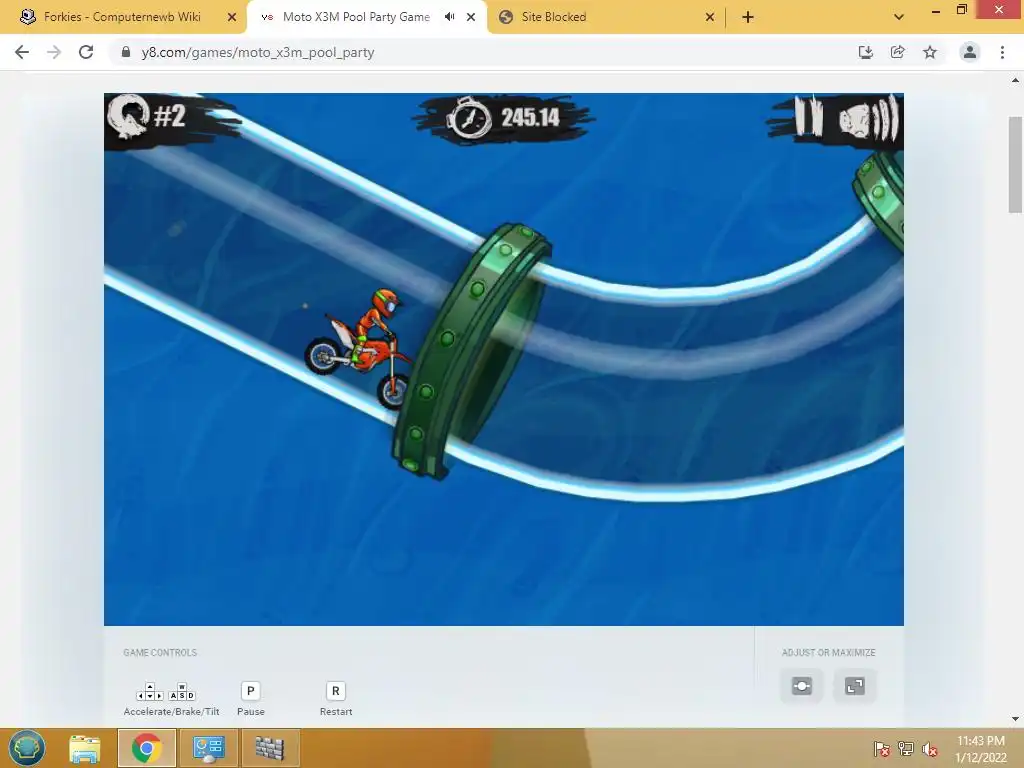Screen dimensions: 1024x768
Task: View site info via the lock icon
Action: [126, 52]
